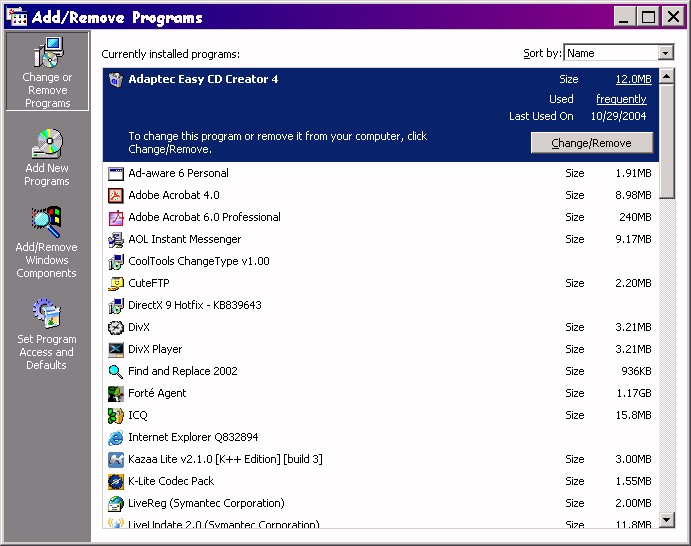This screenshot has height=546, width=691.
Task: Select Add New Programs CD icon
Action: (47, 144)
